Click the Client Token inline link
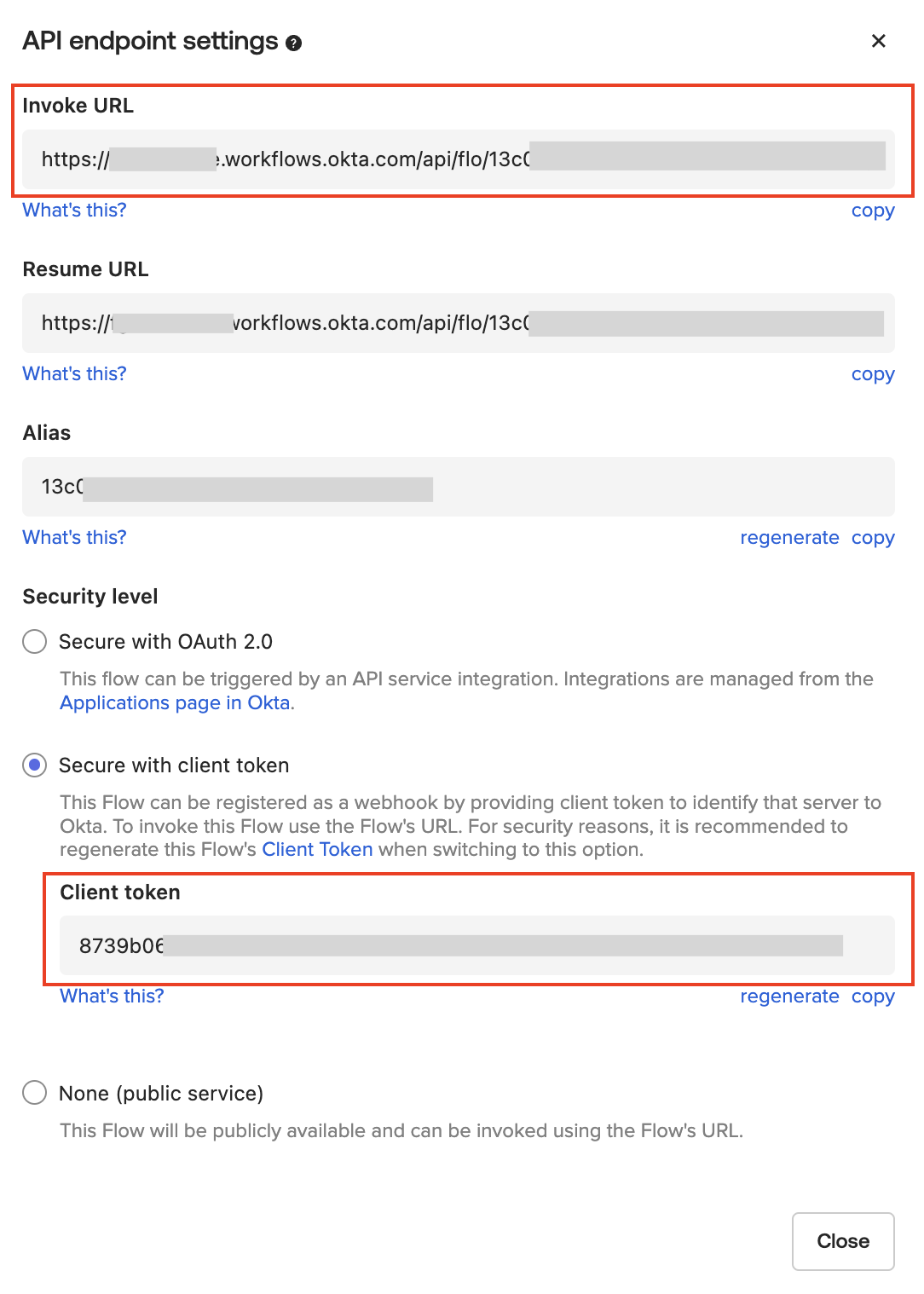Viewport: 924px width, 1294px height. coord(317,850)
